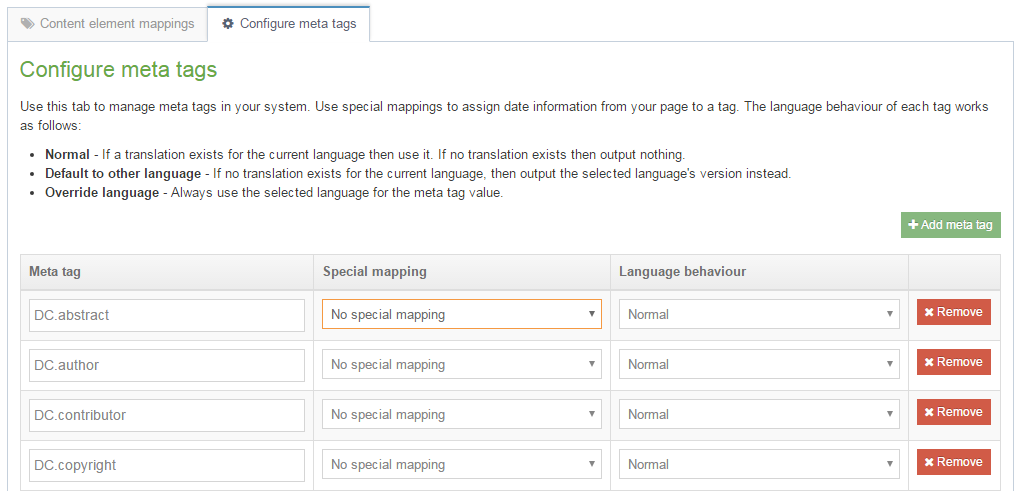Click the X icon on DC.abstract Remove button
Image resolution: width=1023 pixels, height=491 pixels.
[x=930, y=312]
